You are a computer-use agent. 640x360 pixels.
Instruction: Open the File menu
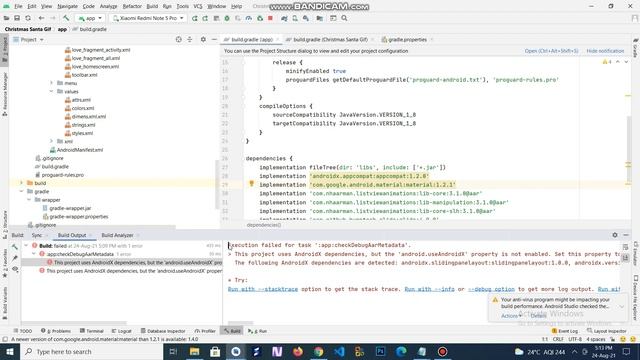pos(18,7)
